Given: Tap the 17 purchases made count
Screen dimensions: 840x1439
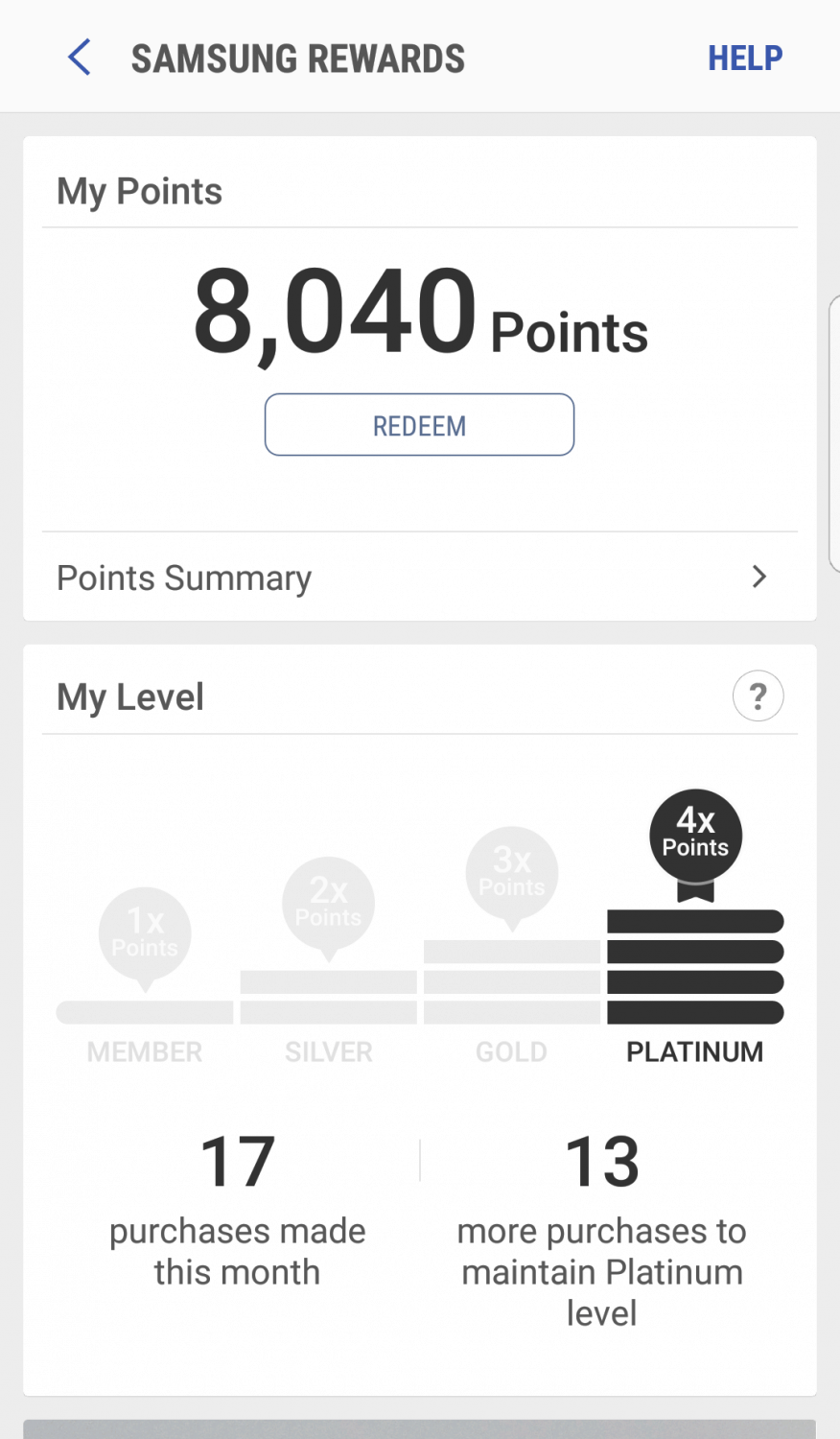Looking at the screenshot, I should click(x=238, y=1162).
